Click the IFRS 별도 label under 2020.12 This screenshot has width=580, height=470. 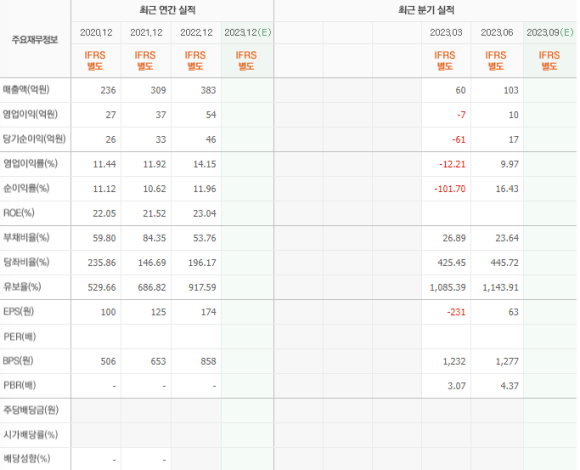click(95, 61)
